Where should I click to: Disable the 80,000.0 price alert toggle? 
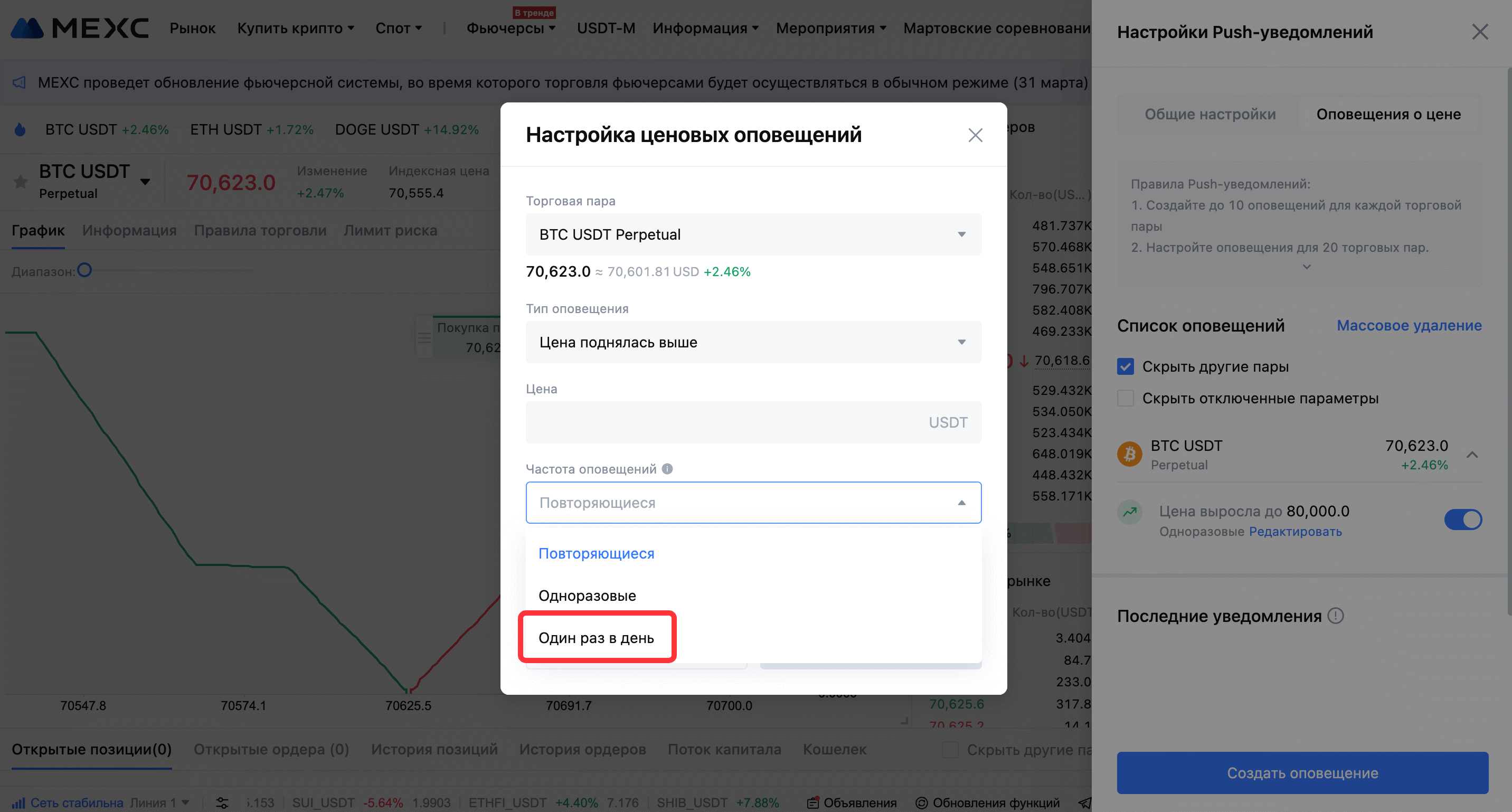pyautogui.click(x=1463, y=520)
